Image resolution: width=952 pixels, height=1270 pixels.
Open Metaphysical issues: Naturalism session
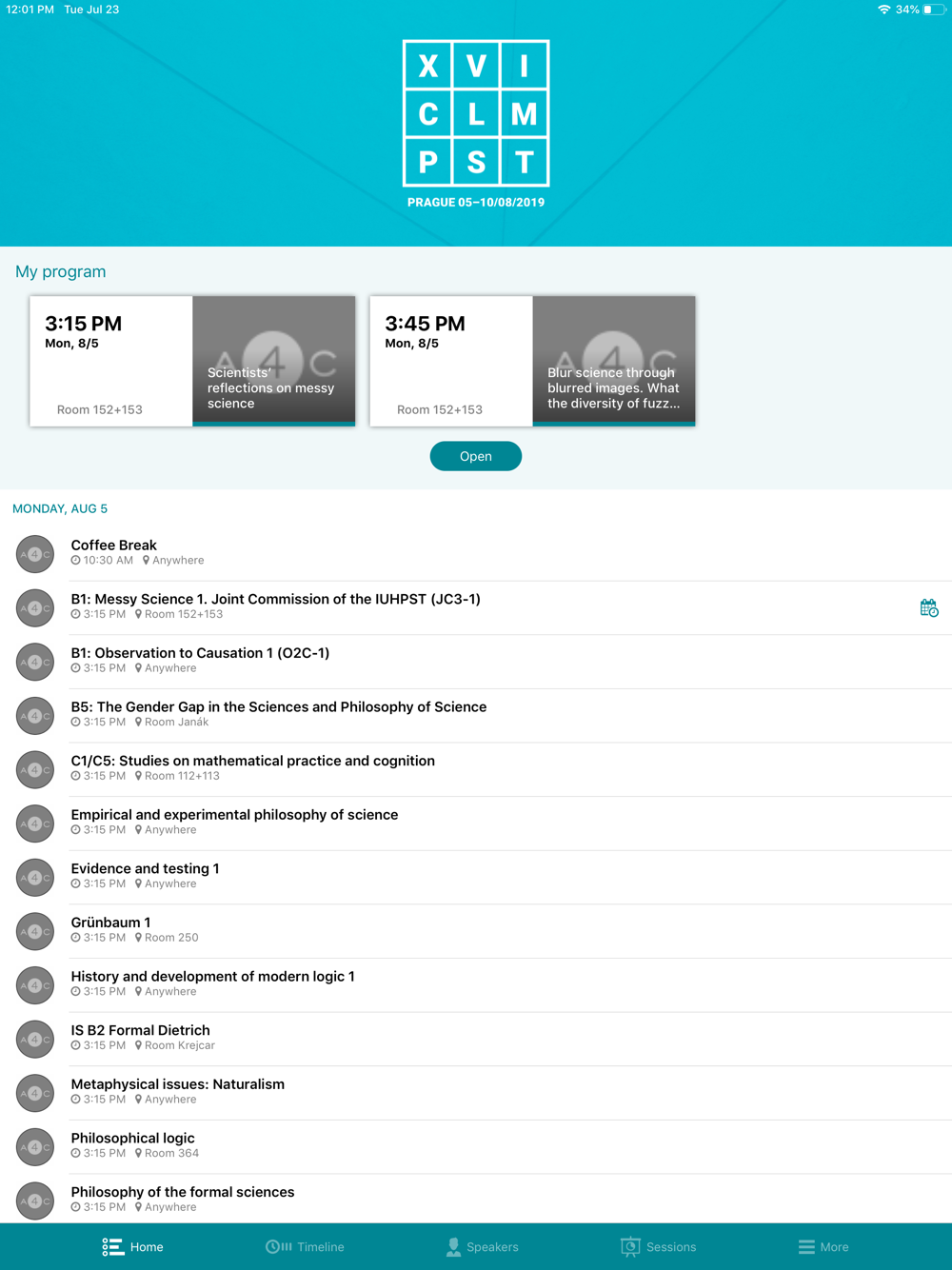(x=476, y=1093)
